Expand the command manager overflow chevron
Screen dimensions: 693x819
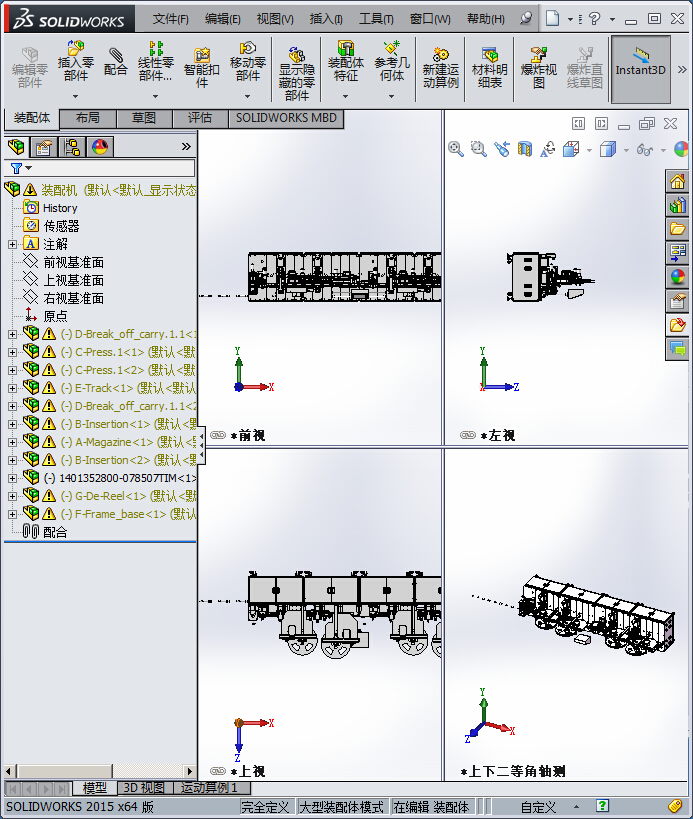(682, 69)
